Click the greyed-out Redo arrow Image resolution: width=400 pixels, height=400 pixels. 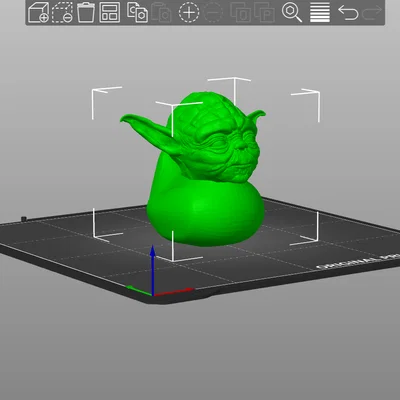tap(371, 12)
